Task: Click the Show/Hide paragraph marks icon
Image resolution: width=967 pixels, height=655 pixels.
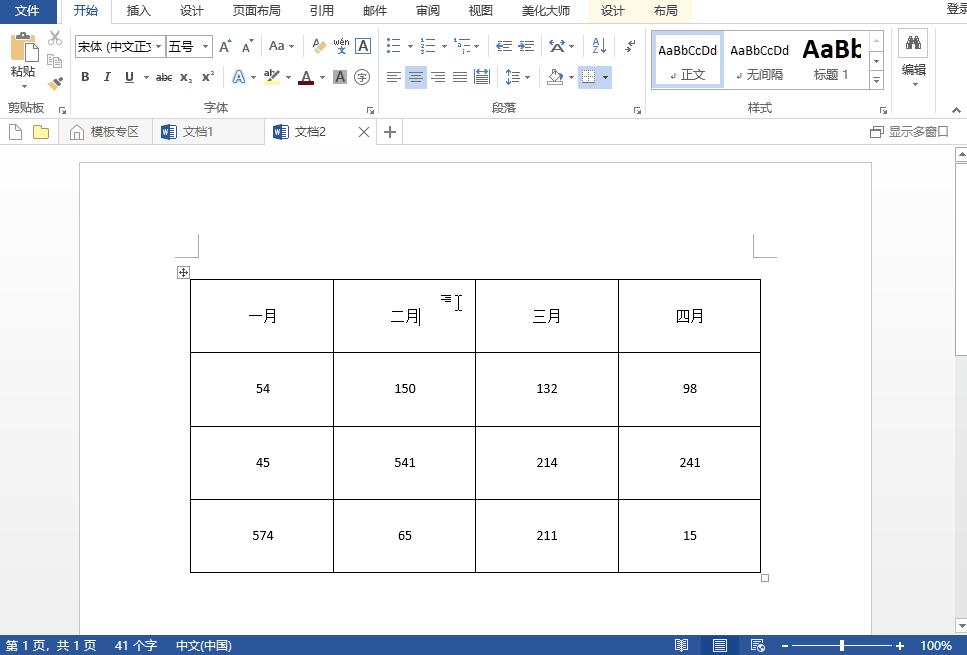Action: tap(628, 45)
